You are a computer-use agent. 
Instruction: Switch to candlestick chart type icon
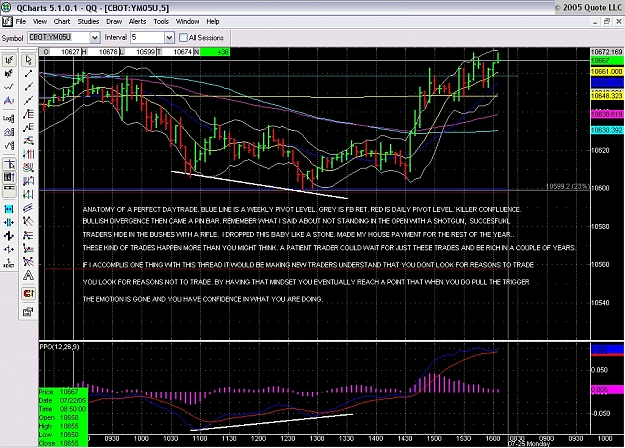tap(9, 73)
